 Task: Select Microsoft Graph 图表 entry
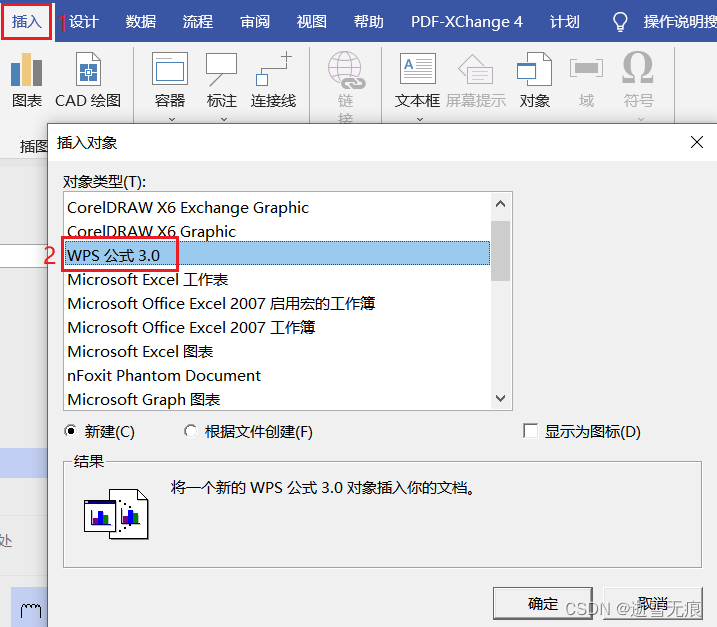pyautogui.click(x=277, y=399)
